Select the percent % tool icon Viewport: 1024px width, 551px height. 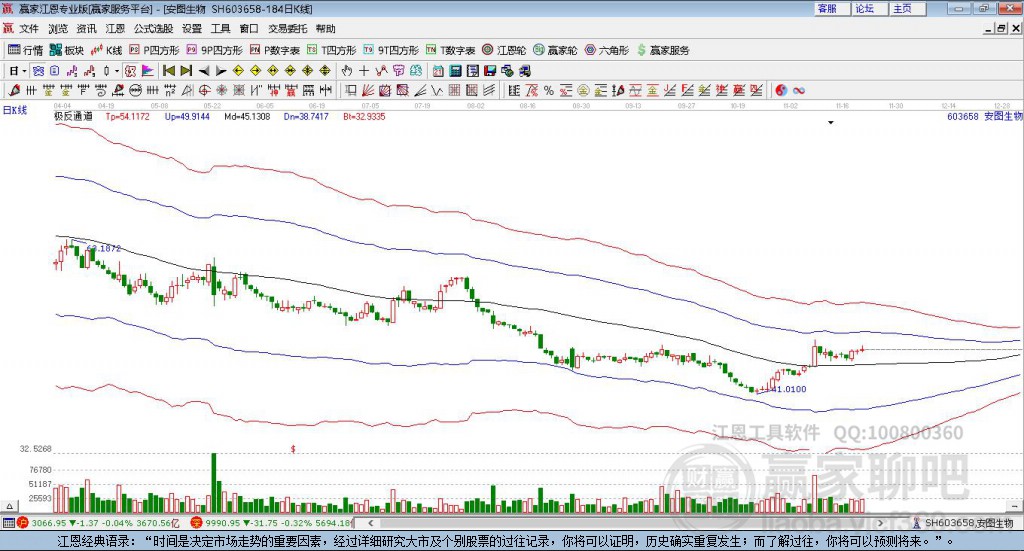[549, 90]
